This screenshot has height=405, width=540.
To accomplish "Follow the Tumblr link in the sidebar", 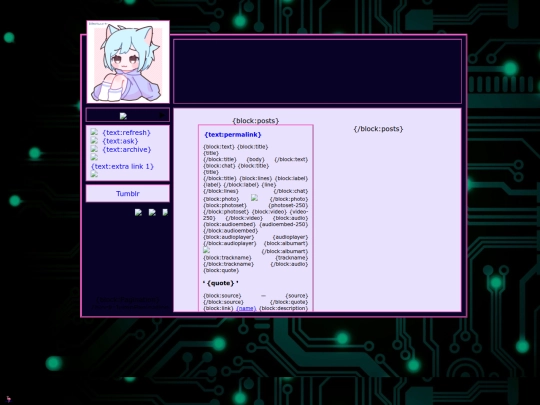I will point(128,194).
